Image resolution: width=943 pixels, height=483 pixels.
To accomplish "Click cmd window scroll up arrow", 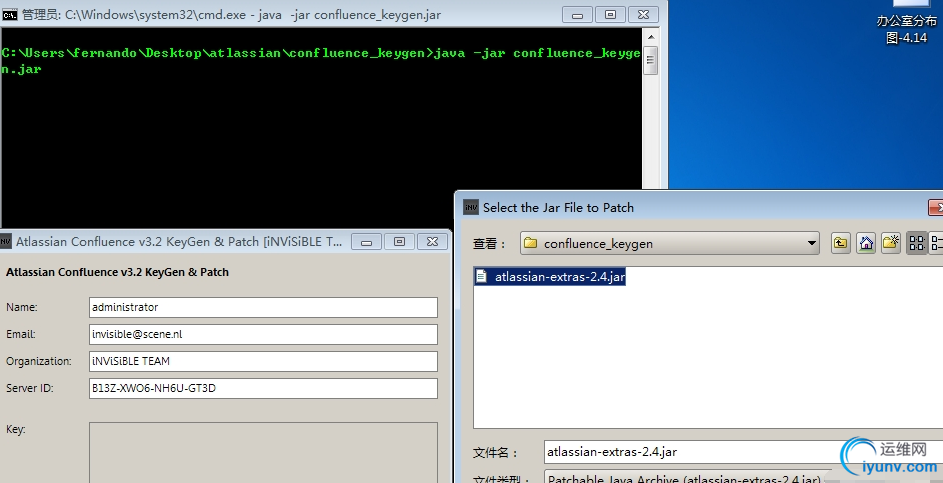I will pyautogui.click(x=651, y=37).
